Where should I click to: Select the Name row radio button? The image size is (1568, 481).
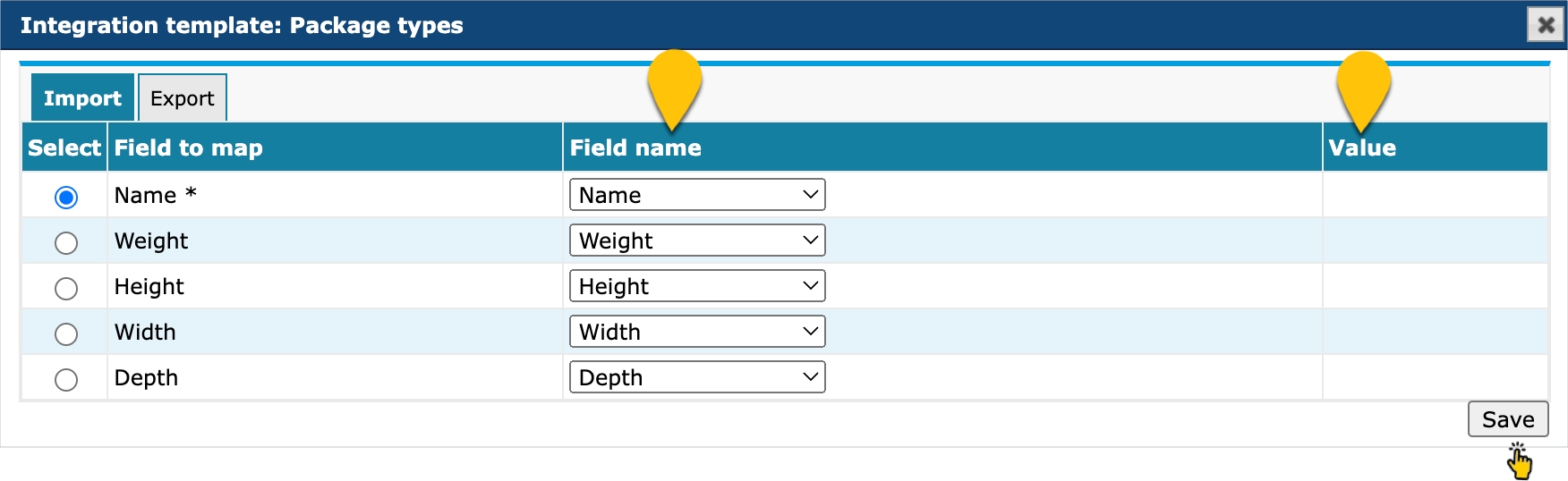coord(66,197)
